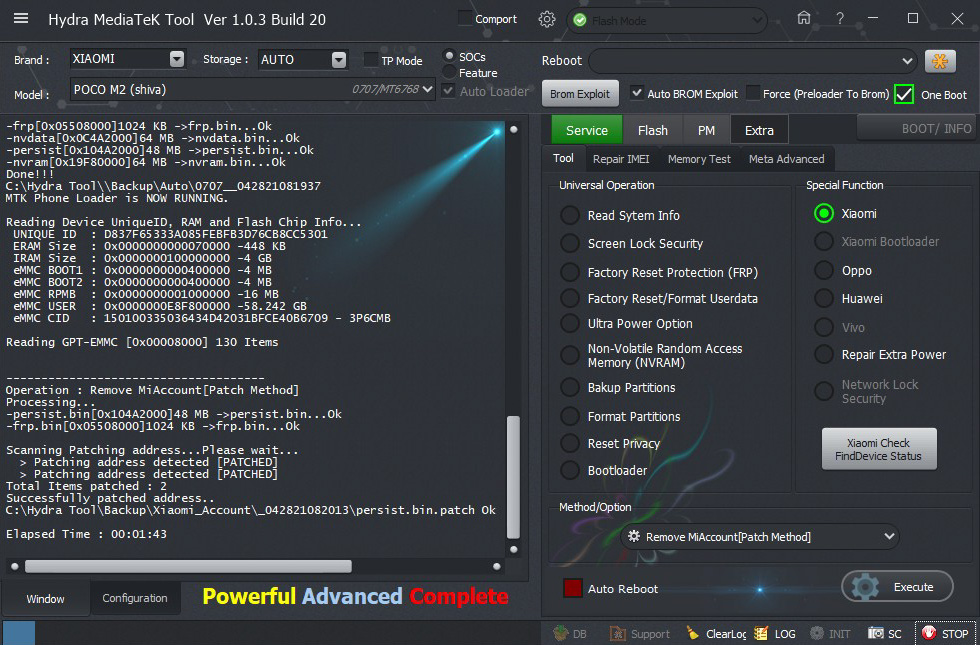Open the Repair IMEI tab
This screenshot has height=645, width=980.
(x=621, y=159)
